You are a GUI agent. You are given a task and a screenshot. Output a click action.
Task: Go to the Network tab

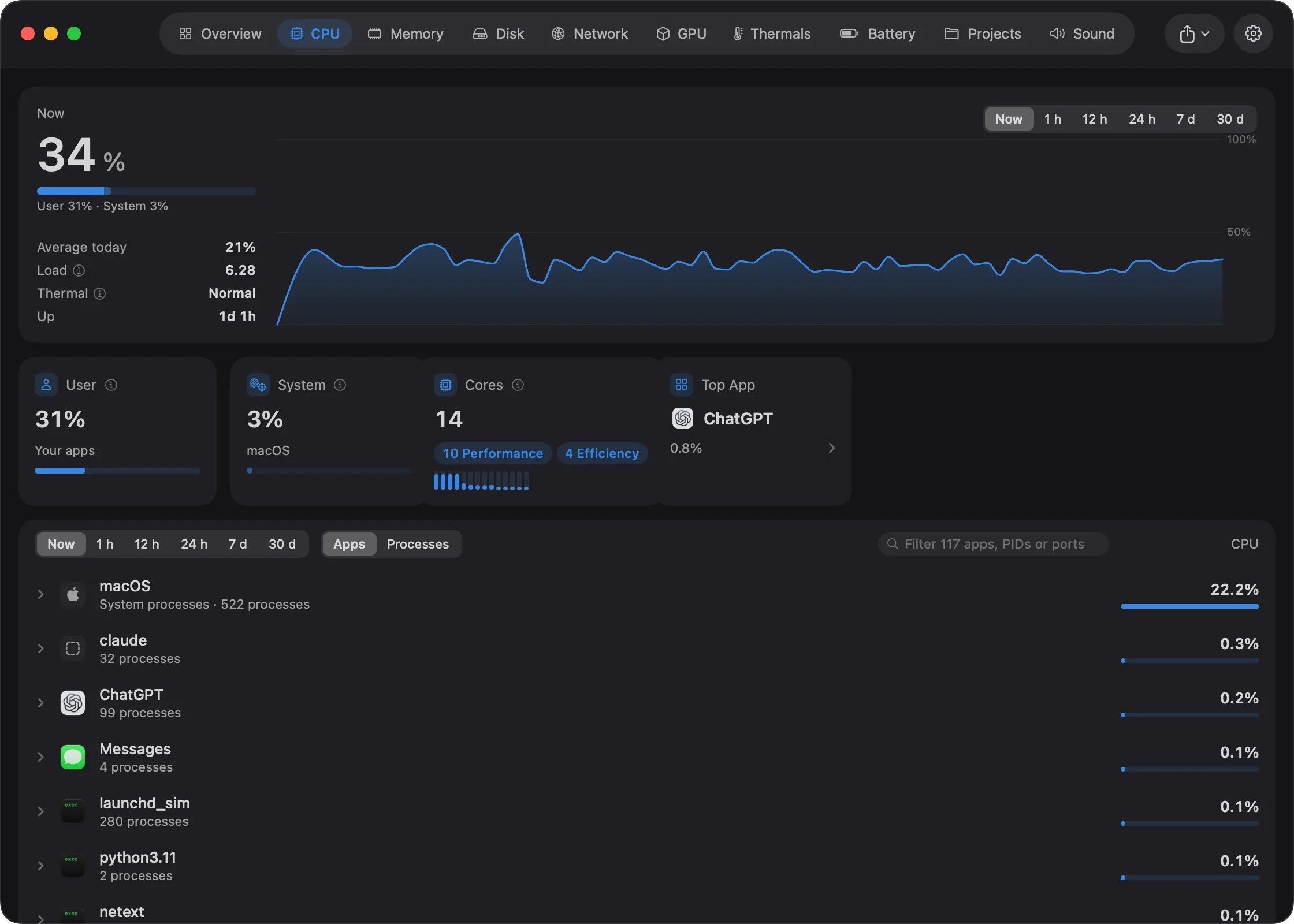(x=590, y=33)
